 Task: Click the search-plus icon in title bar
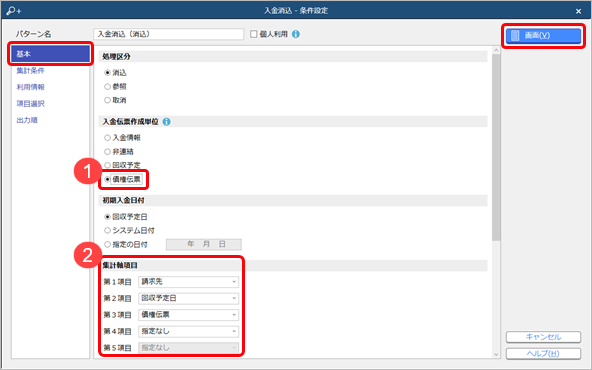tap(14, 11)
